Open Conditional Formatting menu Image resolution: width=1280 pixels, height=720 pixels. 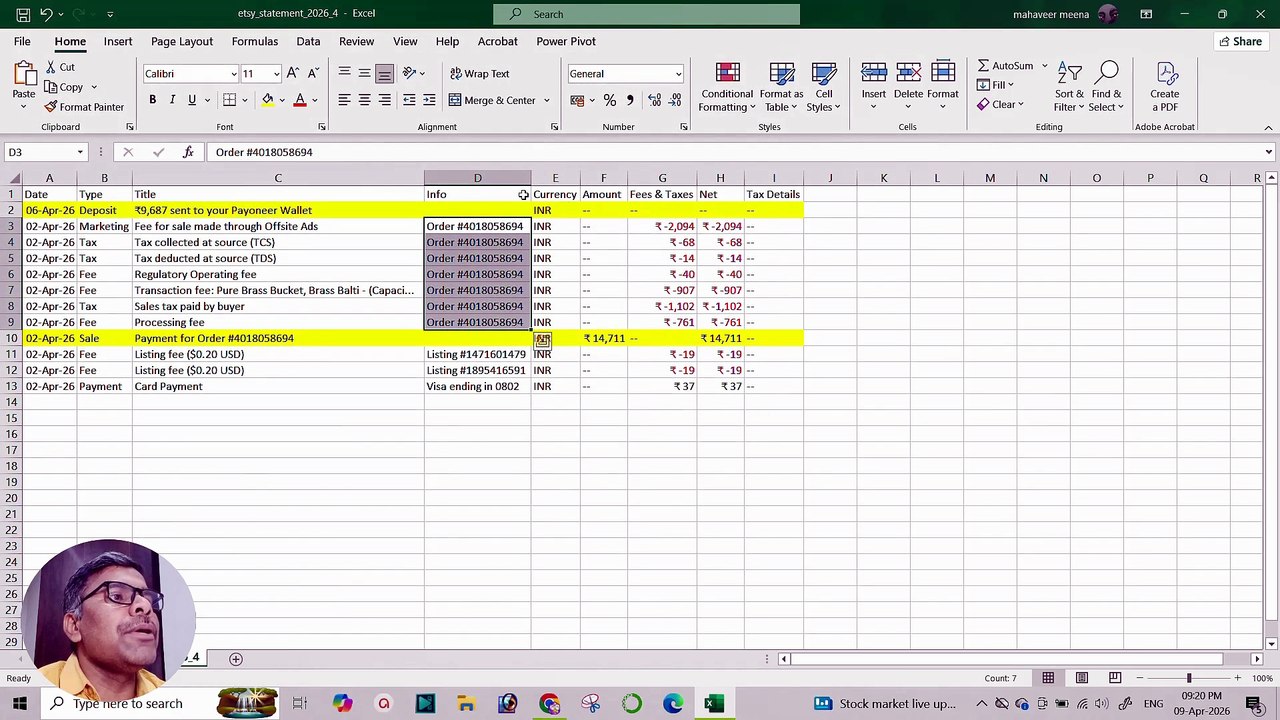[727, 88]
